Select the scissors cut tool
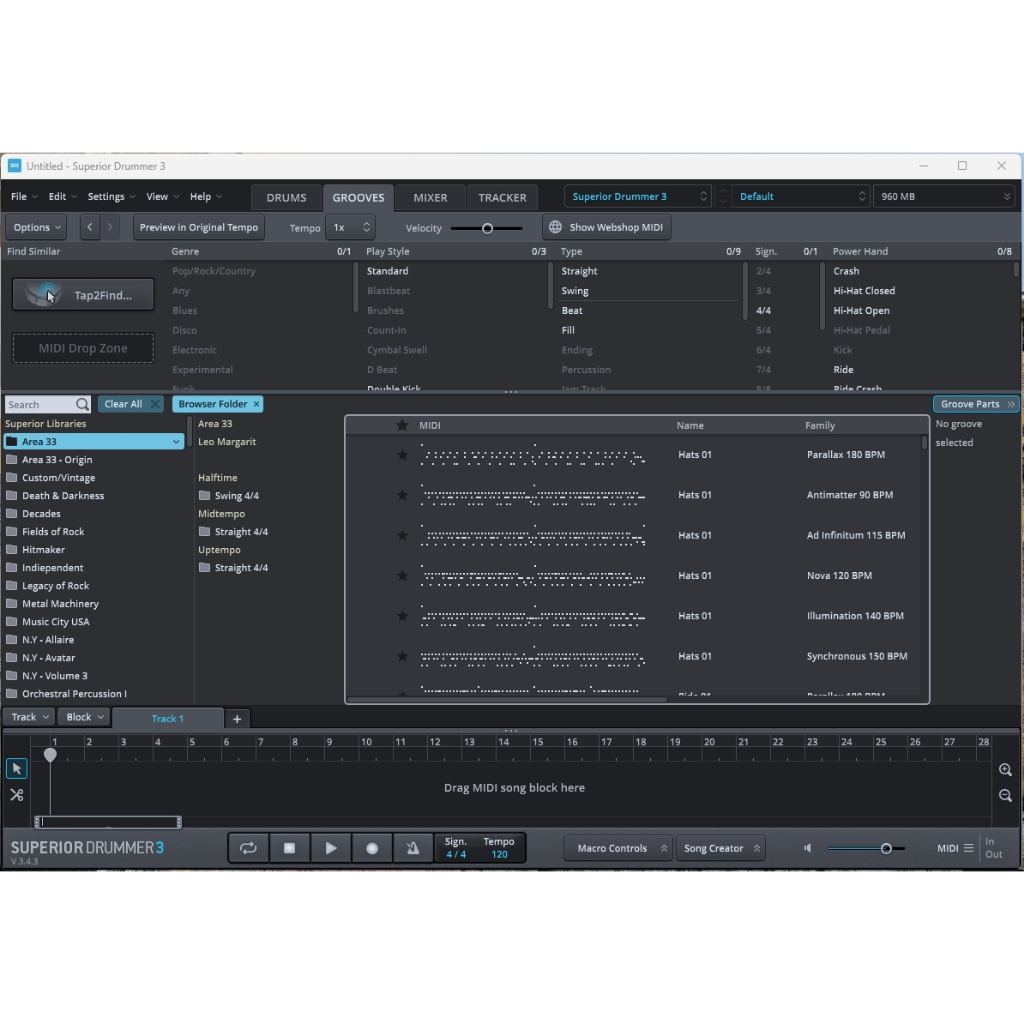The image size is (1024, 1024). 17,795
